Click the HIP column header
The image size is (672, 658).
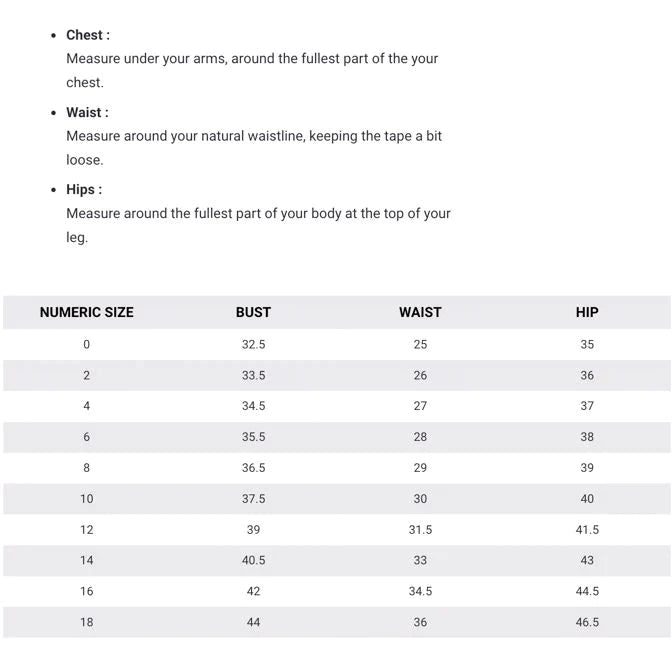click(x=587, y=312)
